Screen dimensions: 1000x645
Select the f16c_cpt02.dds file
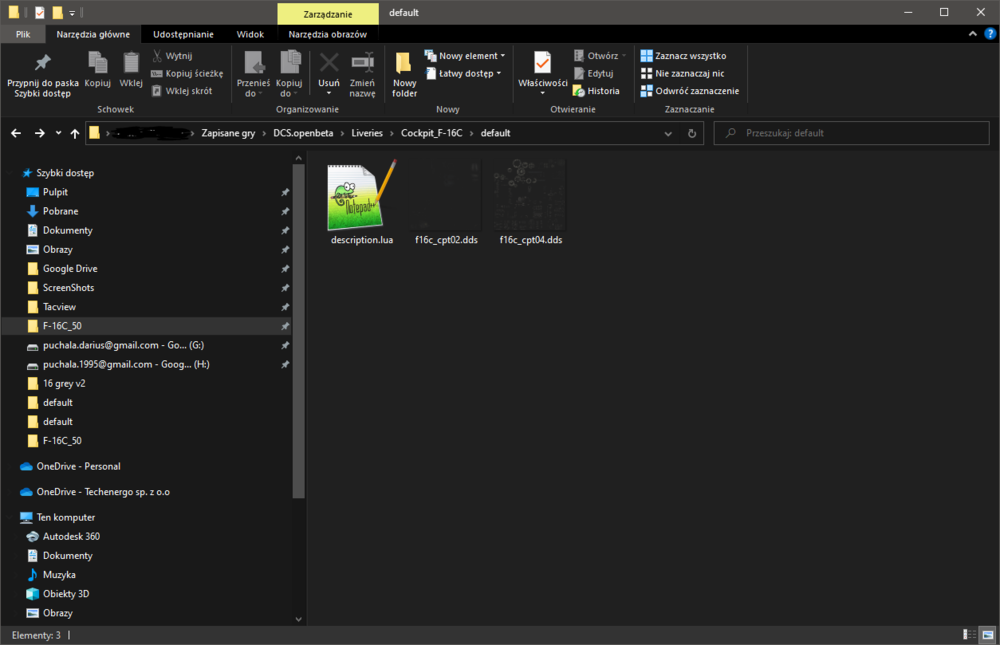(x=446, y=203)
